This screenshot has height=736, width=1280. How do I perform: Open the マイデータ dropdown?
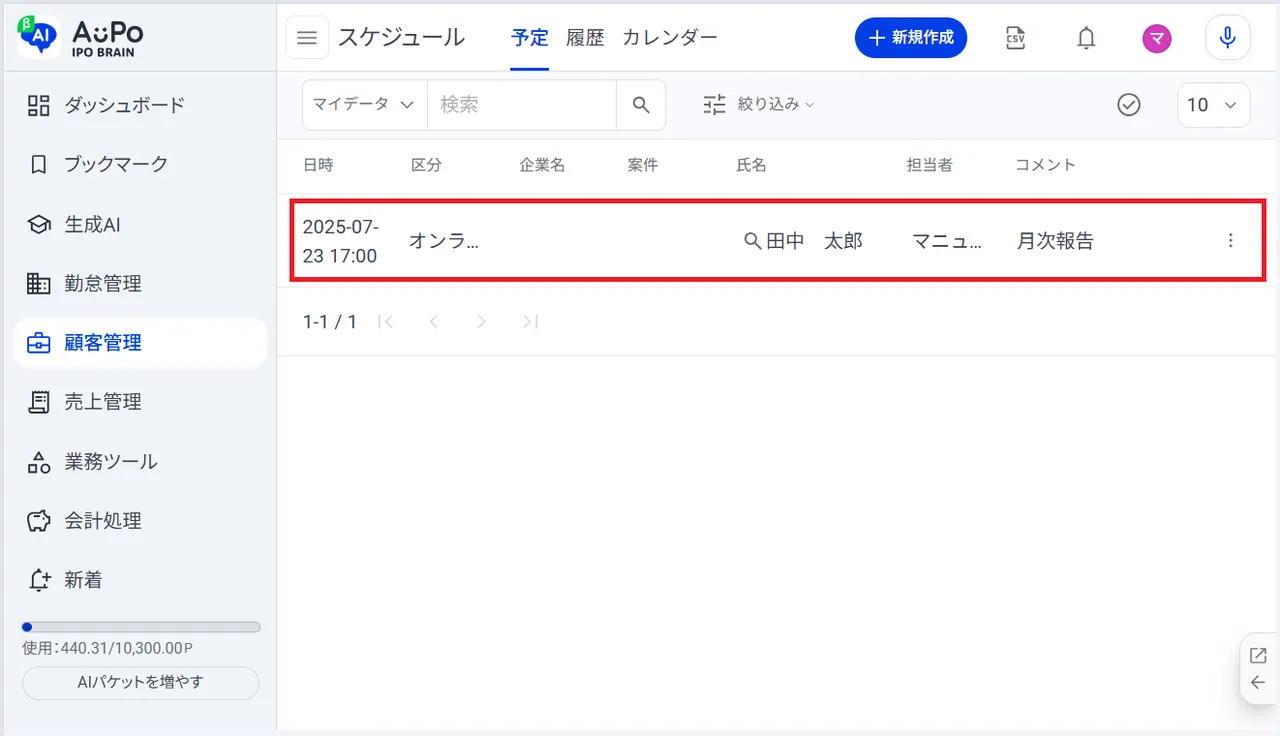point(365,105)
